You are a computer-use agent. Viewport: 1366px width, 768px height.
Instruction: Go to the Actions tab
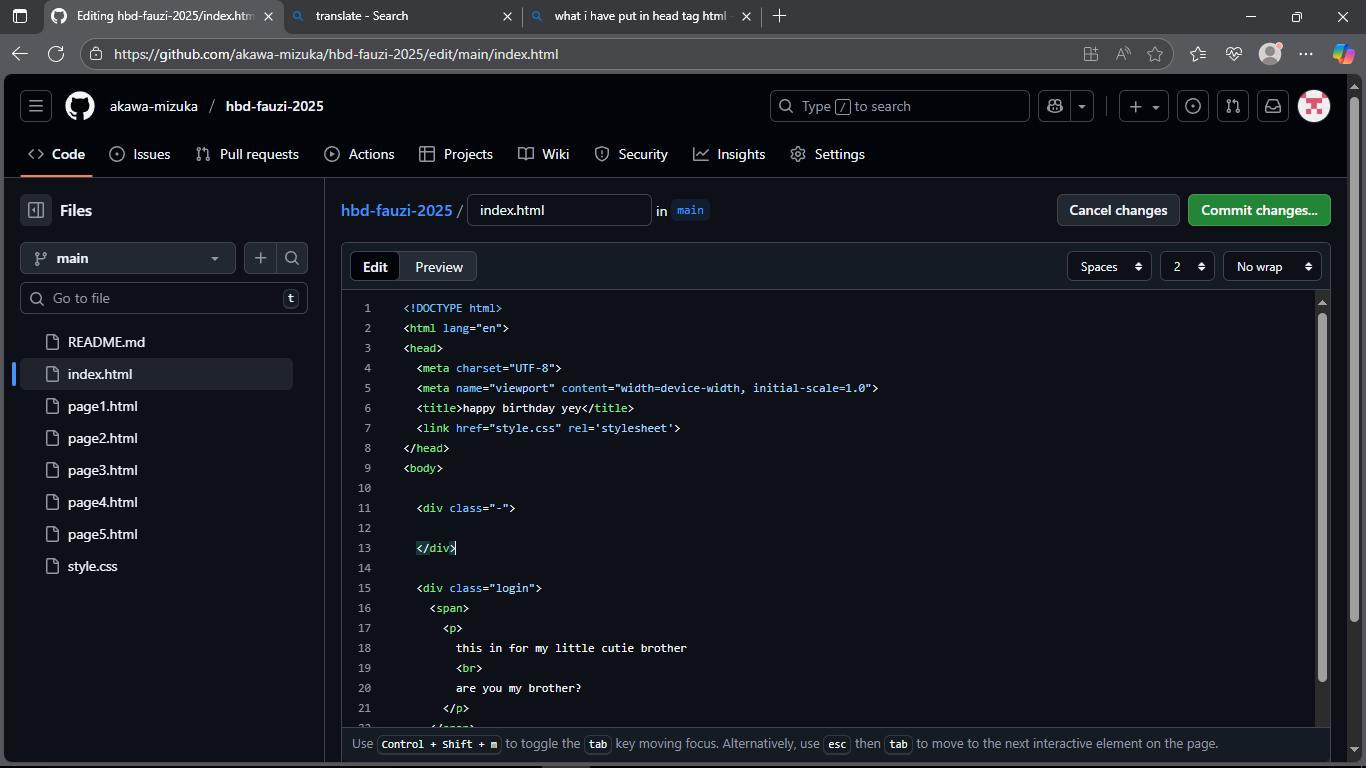pyautogui.click(x=360, y=154)
